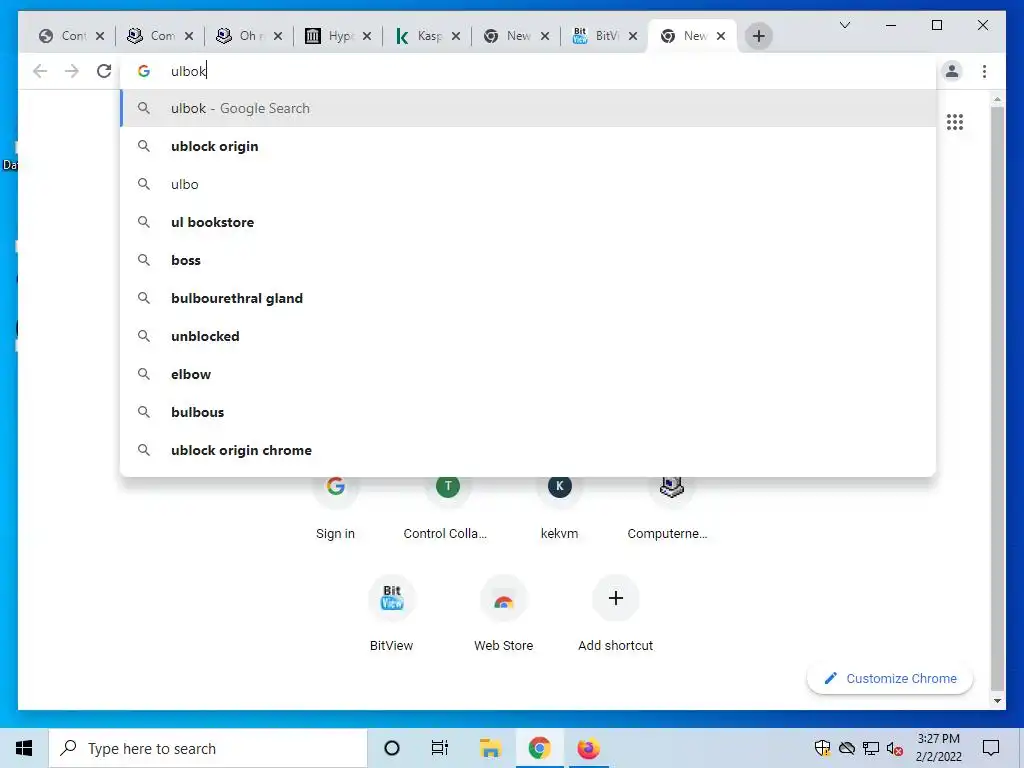Open the notification center icon
Viewport: 1024px width, 768px height.
click(x=991, y=748)
